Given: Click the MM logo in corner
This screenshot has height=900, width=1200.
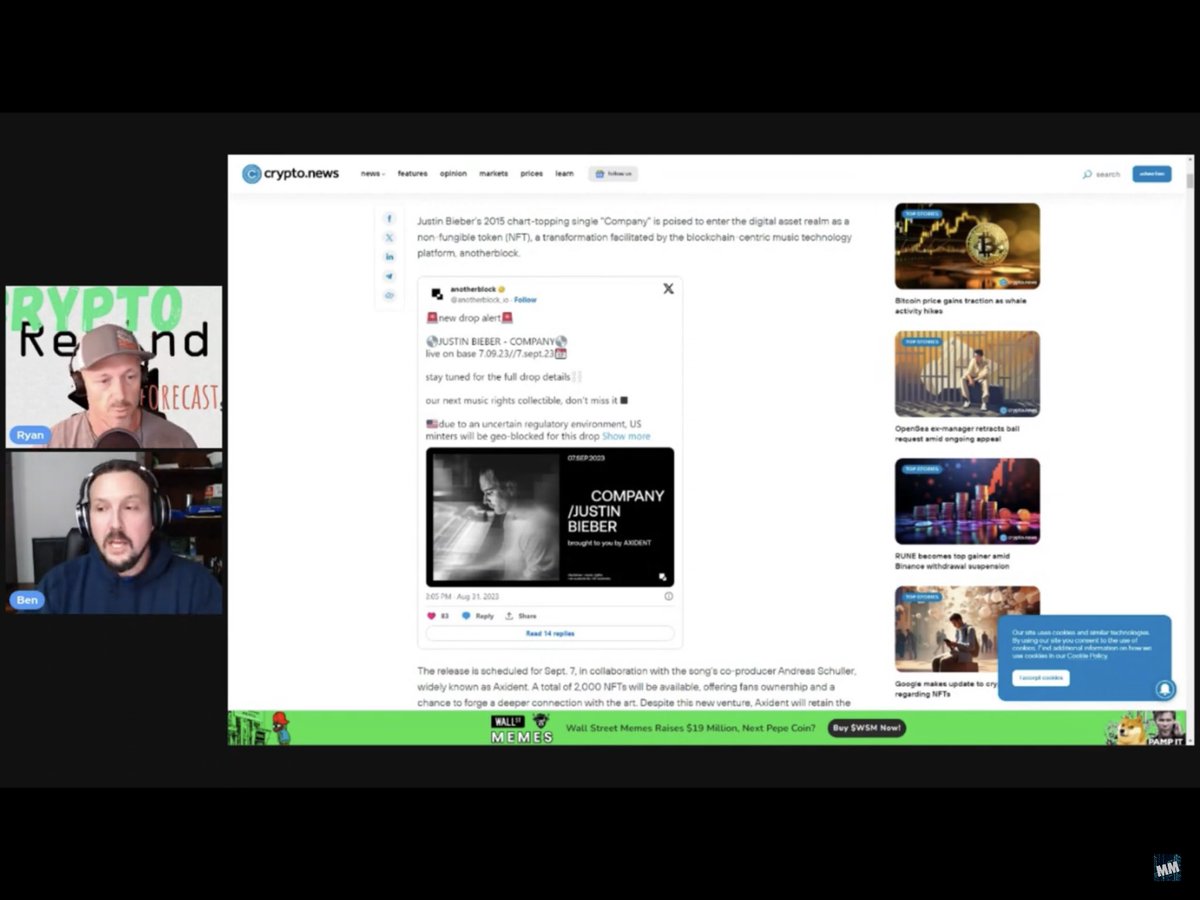Looking at the screenshot, I should (x=1168, y=869).
